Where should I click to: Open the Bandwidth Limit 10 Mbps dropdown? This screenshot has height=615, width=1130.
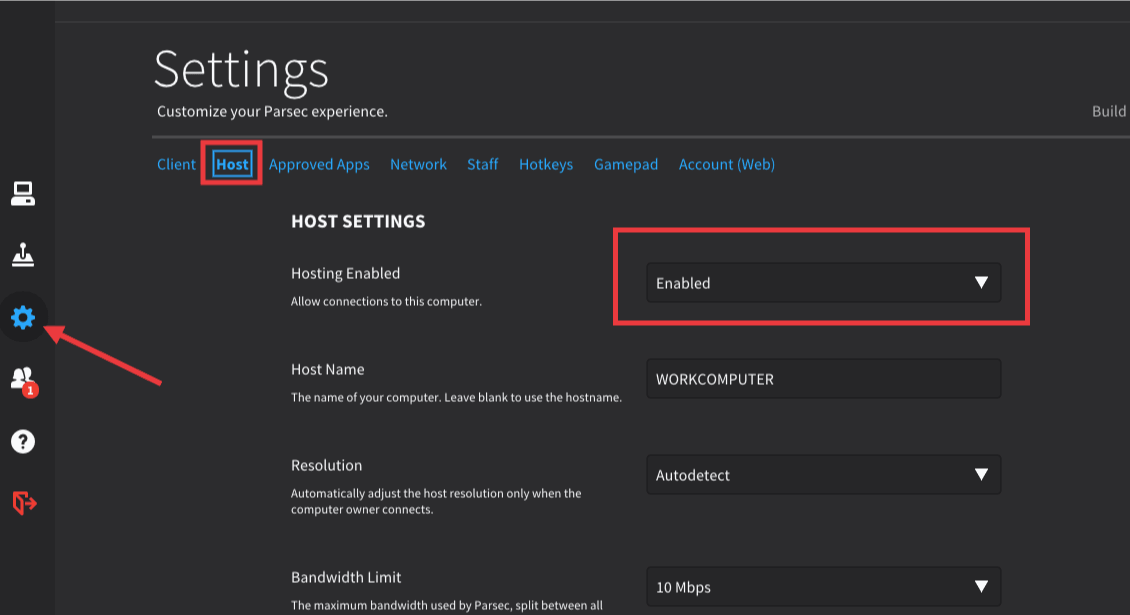tap(822, 587)
